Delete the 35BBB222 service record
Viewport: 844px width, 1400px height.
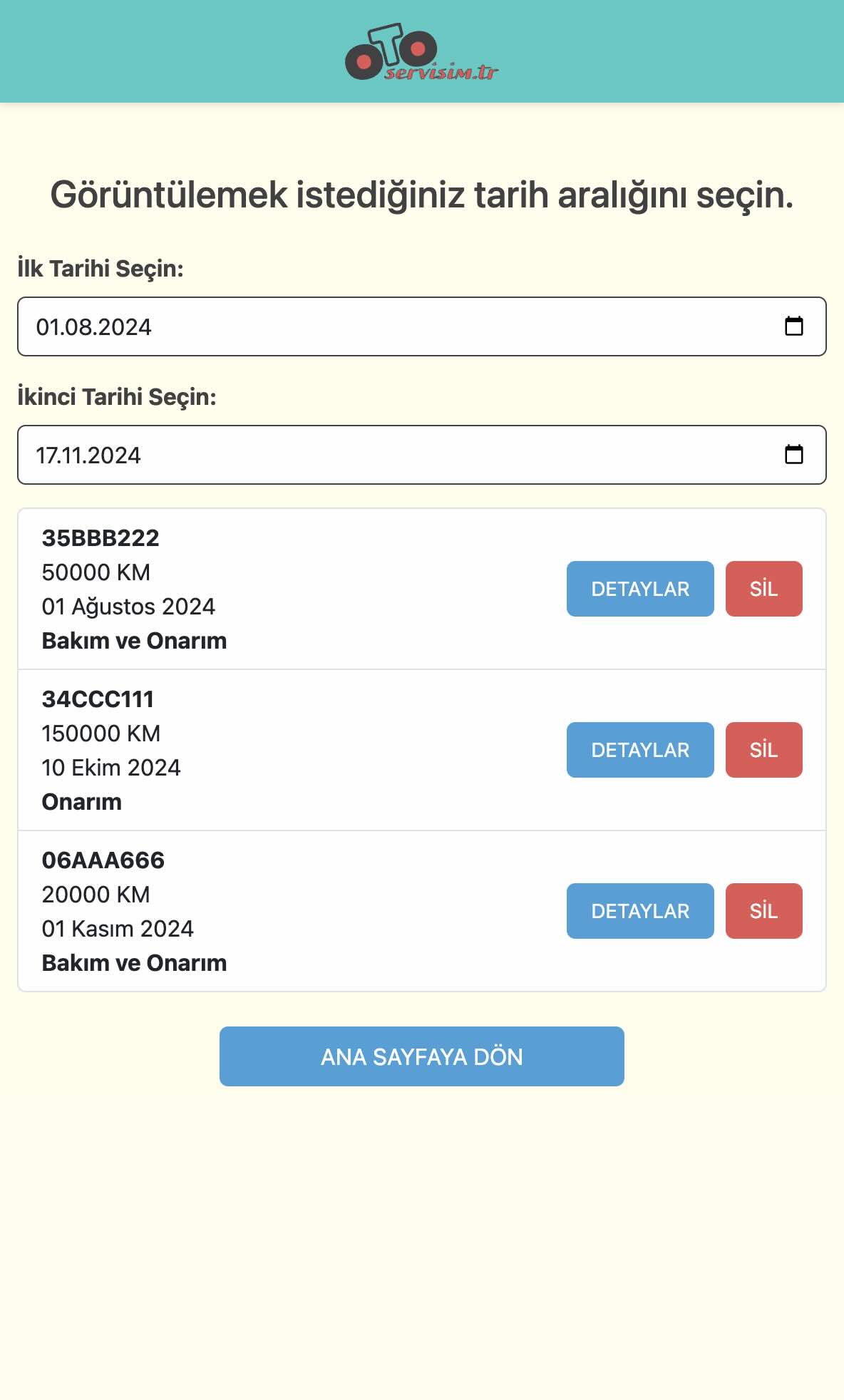point(763,589)
